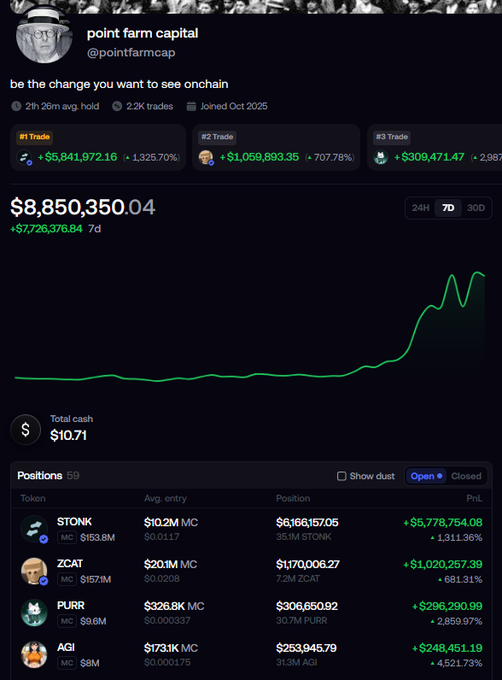Click the MC badge next to $8M
The image size is (502, 680).
67,663
